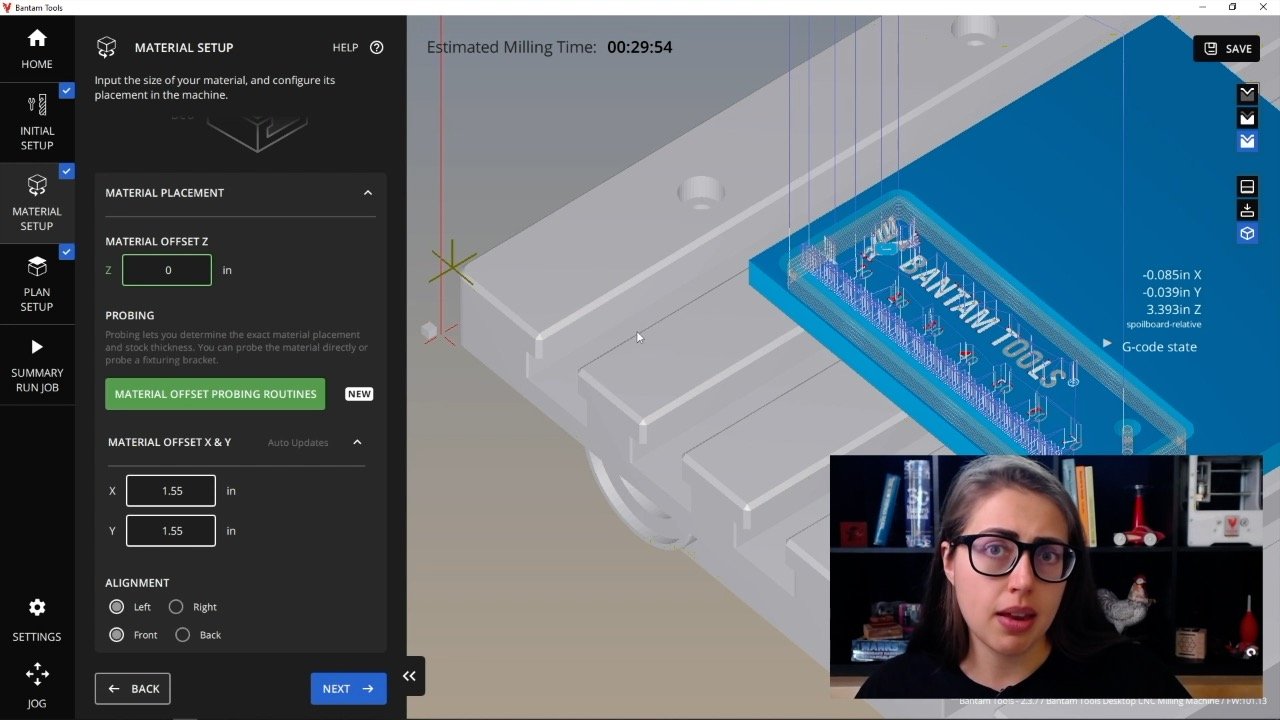Click the PROBING heading
Viewport: 1280px width, 720px height.
click(130, 315)
